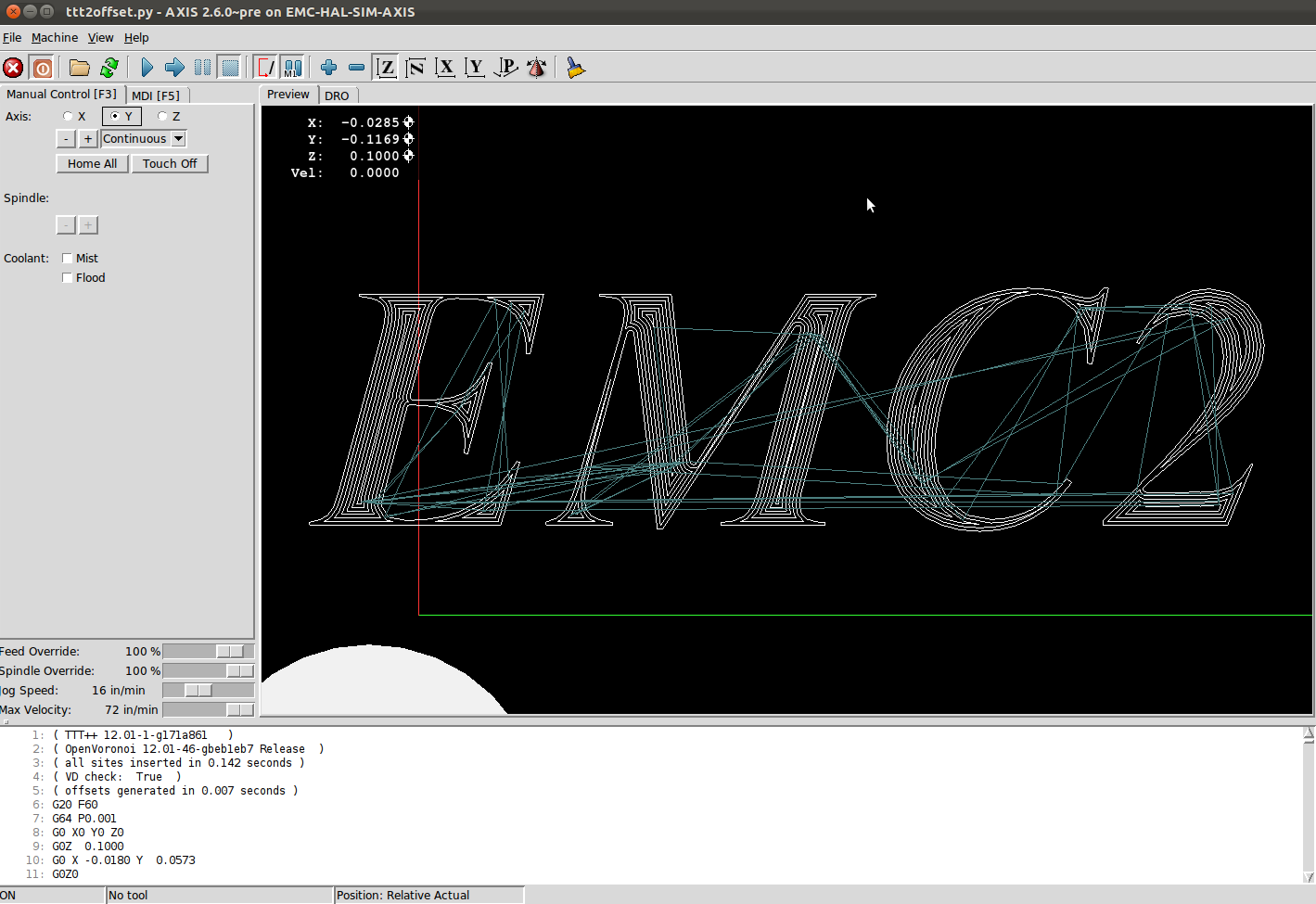Click the Touch Off button

click(x=170, y=163)
